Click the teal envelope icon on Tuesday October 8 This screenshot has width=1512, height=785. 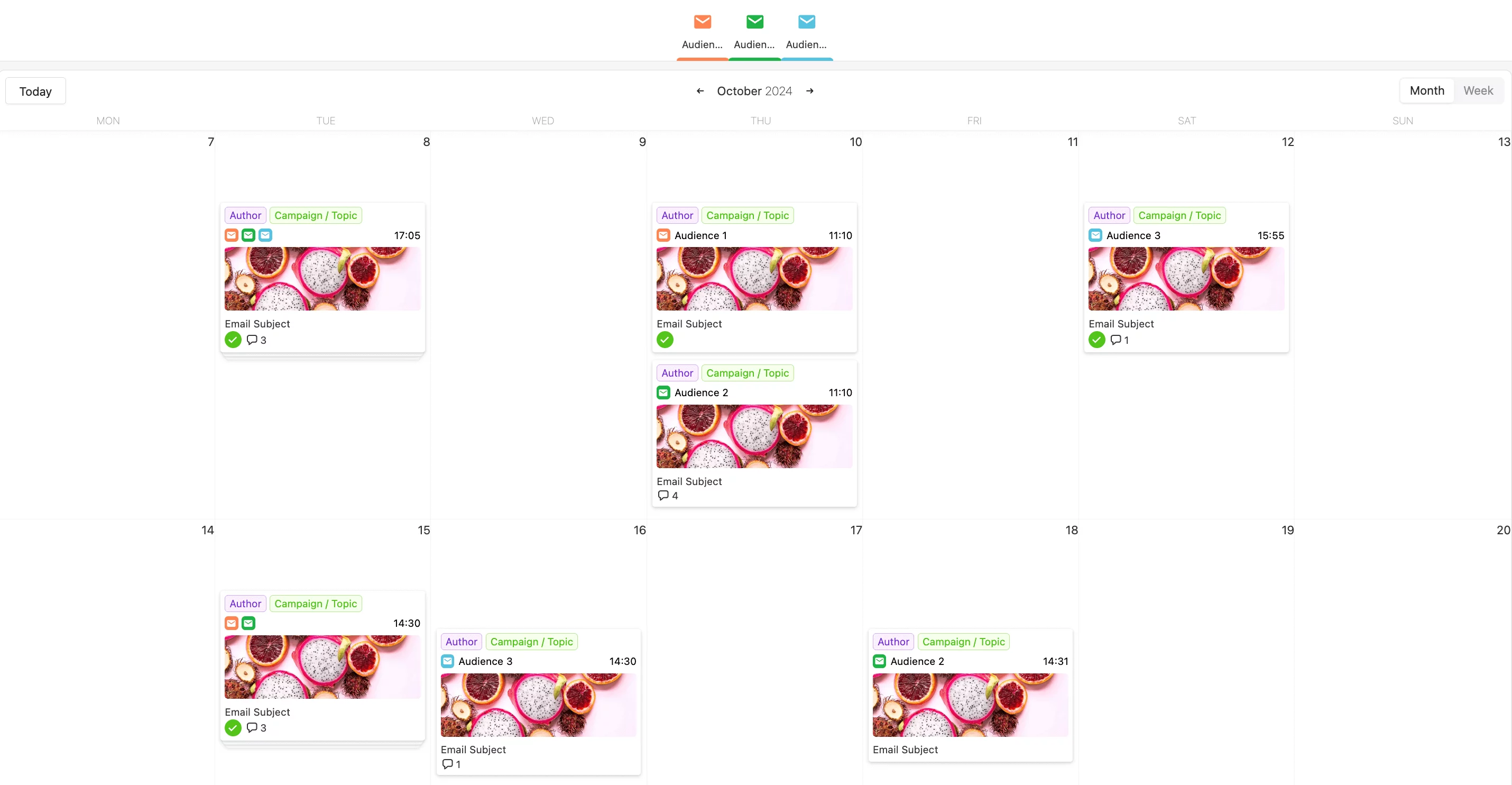265,235
